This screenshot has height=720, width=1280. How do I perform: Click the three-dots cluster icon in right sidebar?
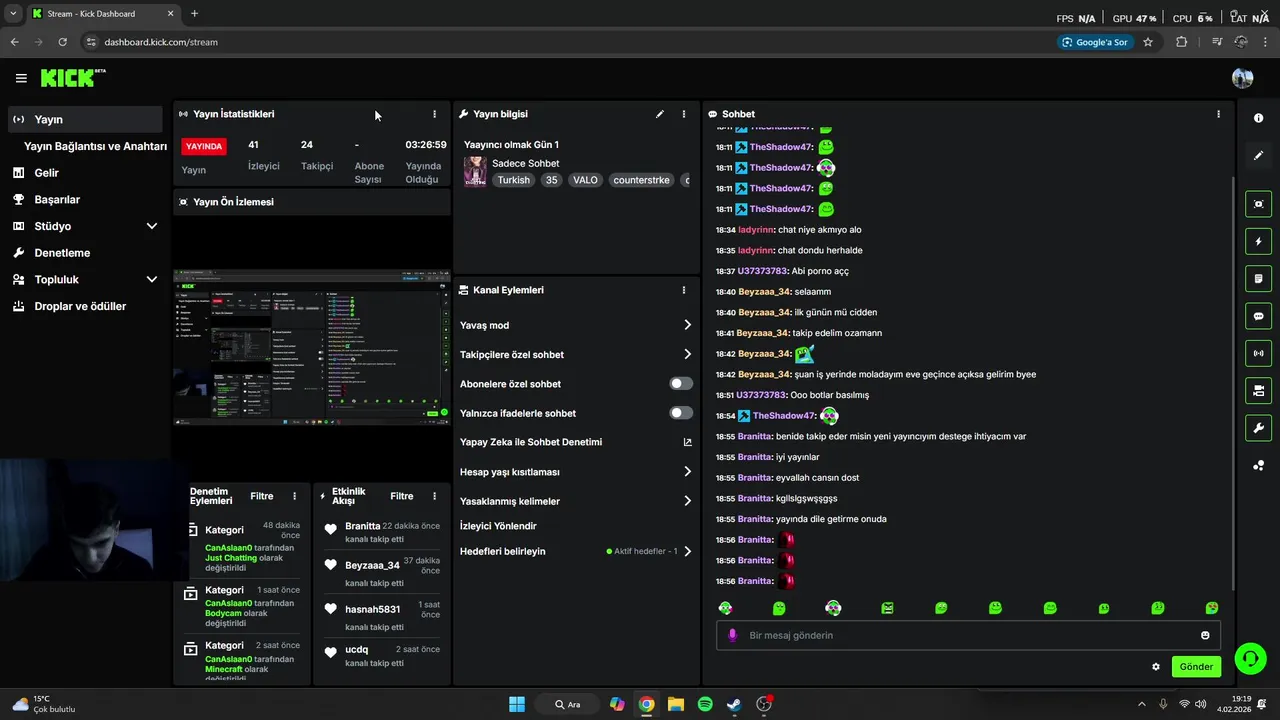click(x=1258, y=465)
